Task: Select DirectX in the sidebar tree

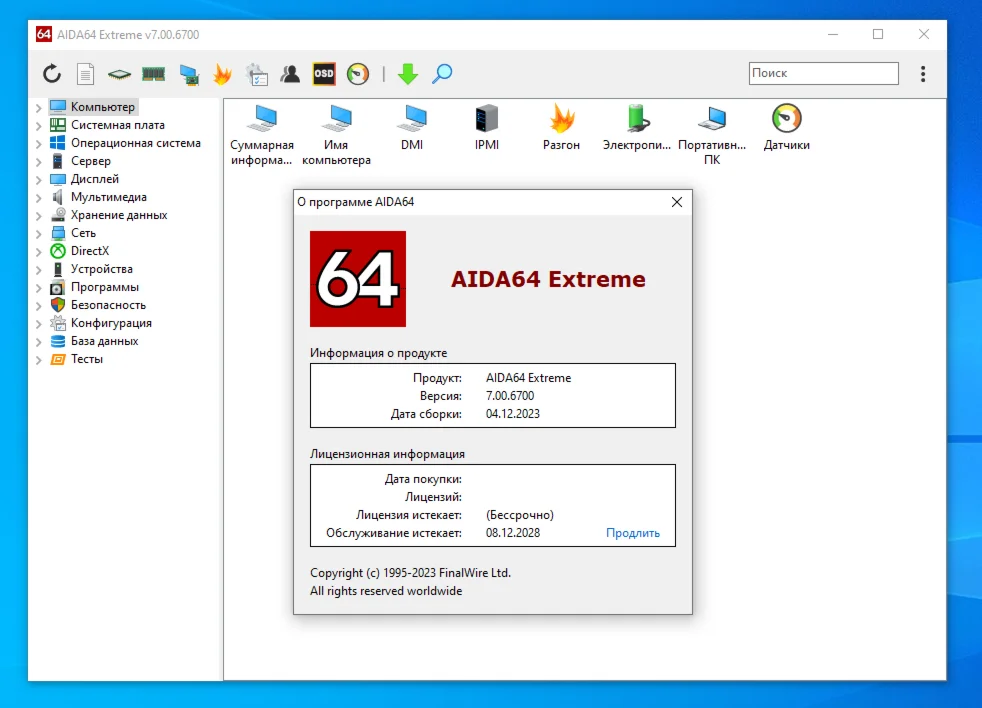Action: pyautogui.click(x=90, y=251)
